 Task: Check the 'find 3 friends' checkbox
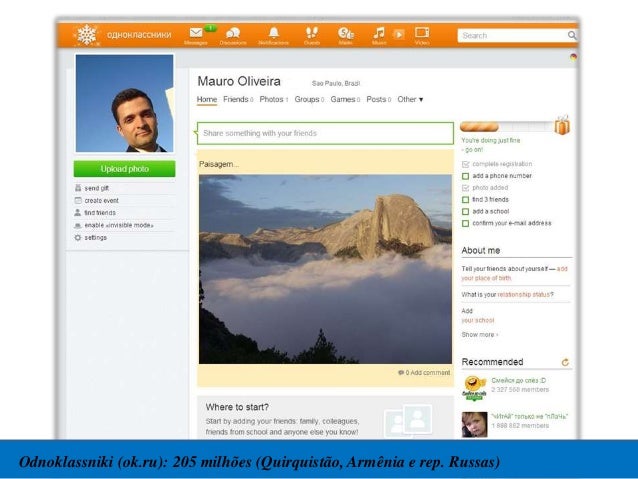click(x=465, y=200)
